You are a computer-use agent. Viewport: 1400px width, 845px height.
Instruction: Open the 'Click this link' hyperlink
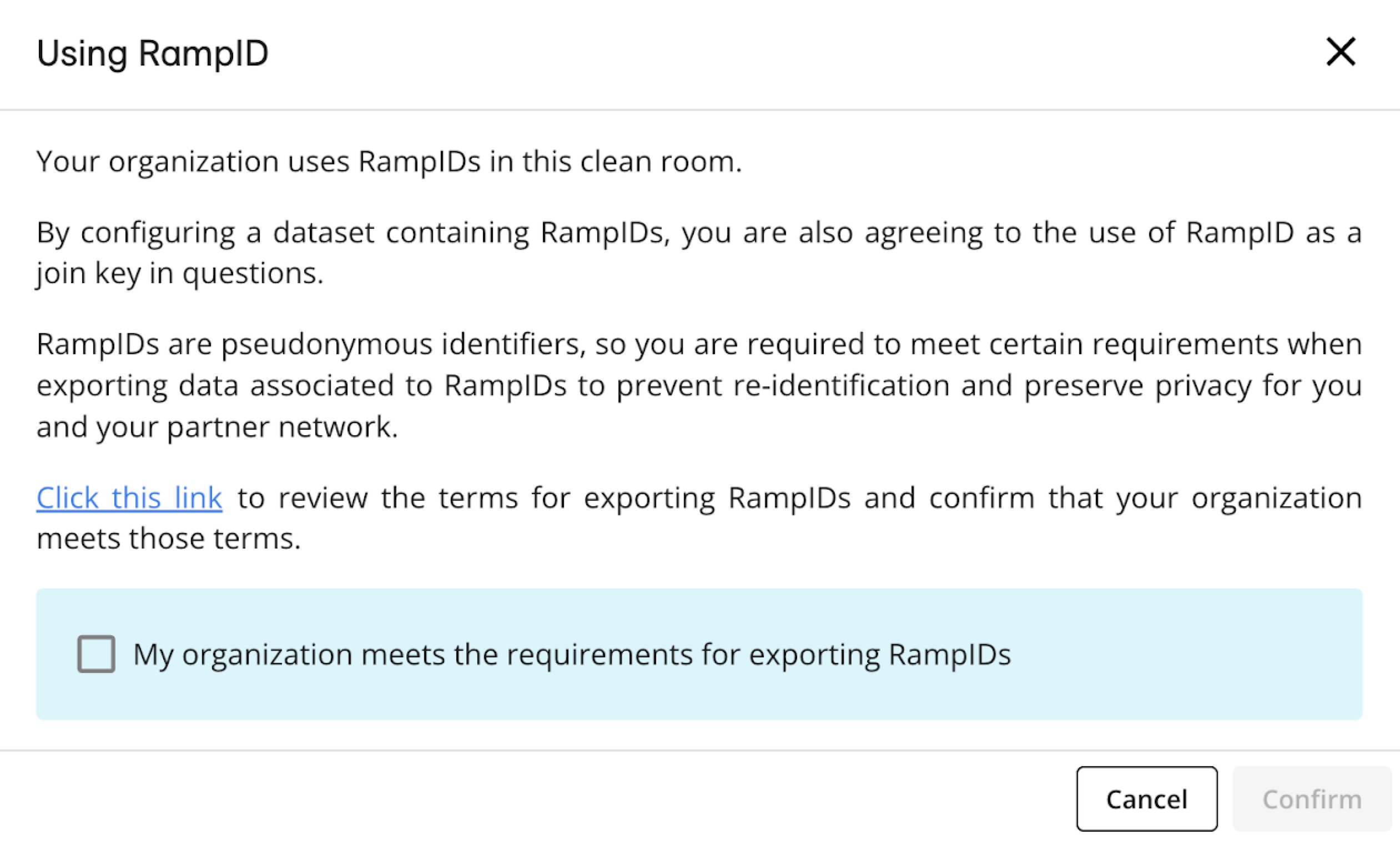tap(129, 498)
